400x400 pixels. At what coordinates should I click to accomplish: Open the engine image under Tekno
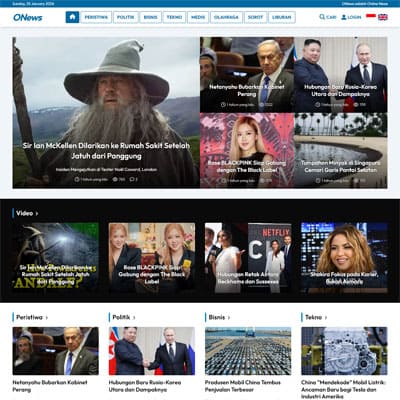pos(344,351)
